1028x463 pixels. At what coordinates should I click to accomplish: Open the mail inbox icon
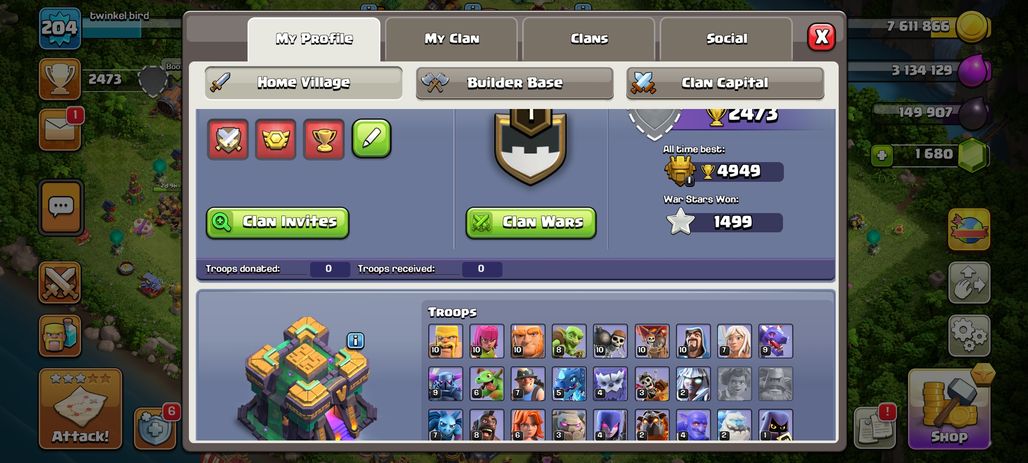[x=60, y=130]
